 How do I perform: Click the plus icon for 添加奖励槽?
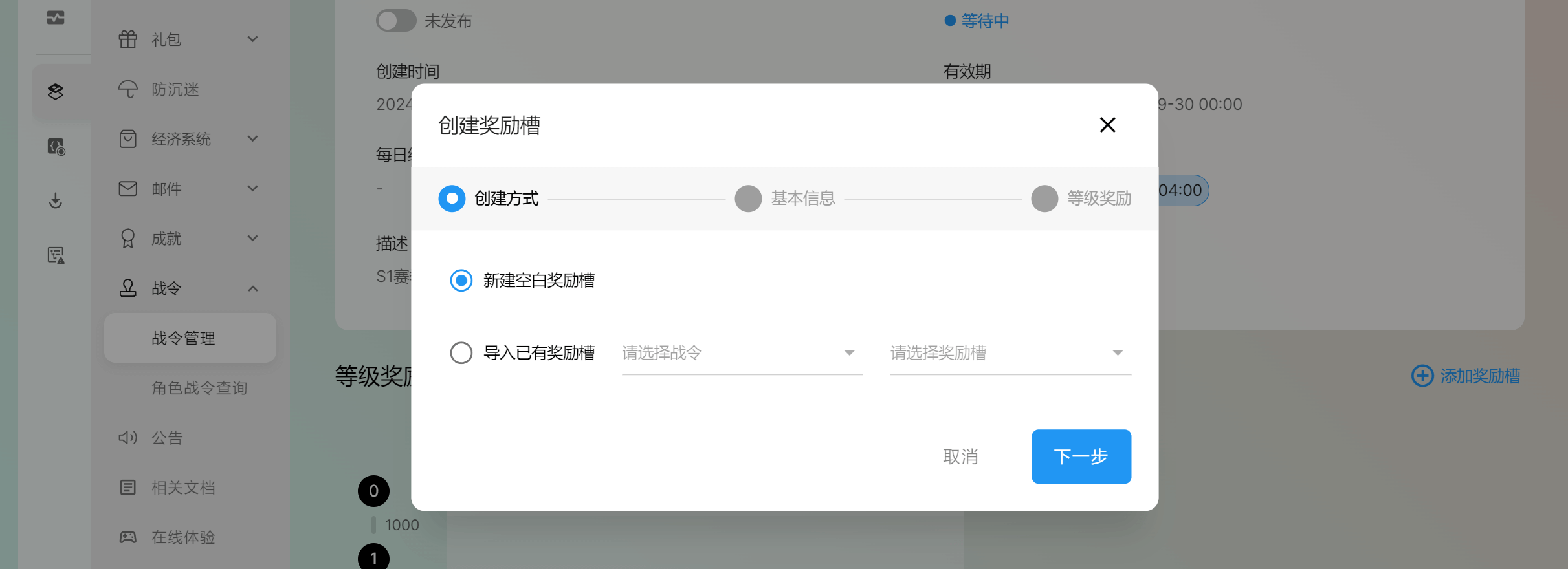tap(1422, 376)
